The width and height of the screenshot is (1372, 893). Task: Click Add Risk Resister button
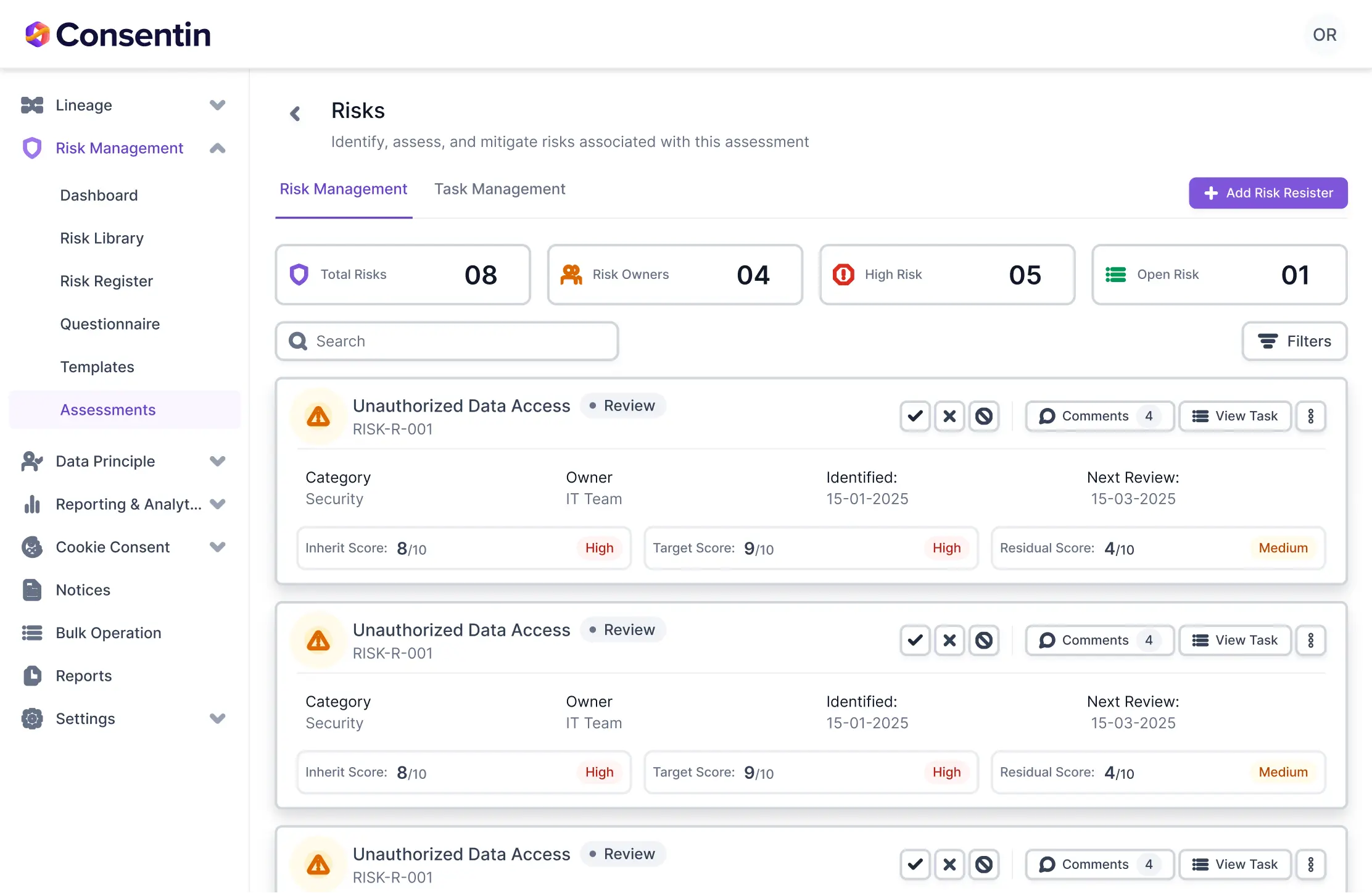click(x=1268, y=193)
